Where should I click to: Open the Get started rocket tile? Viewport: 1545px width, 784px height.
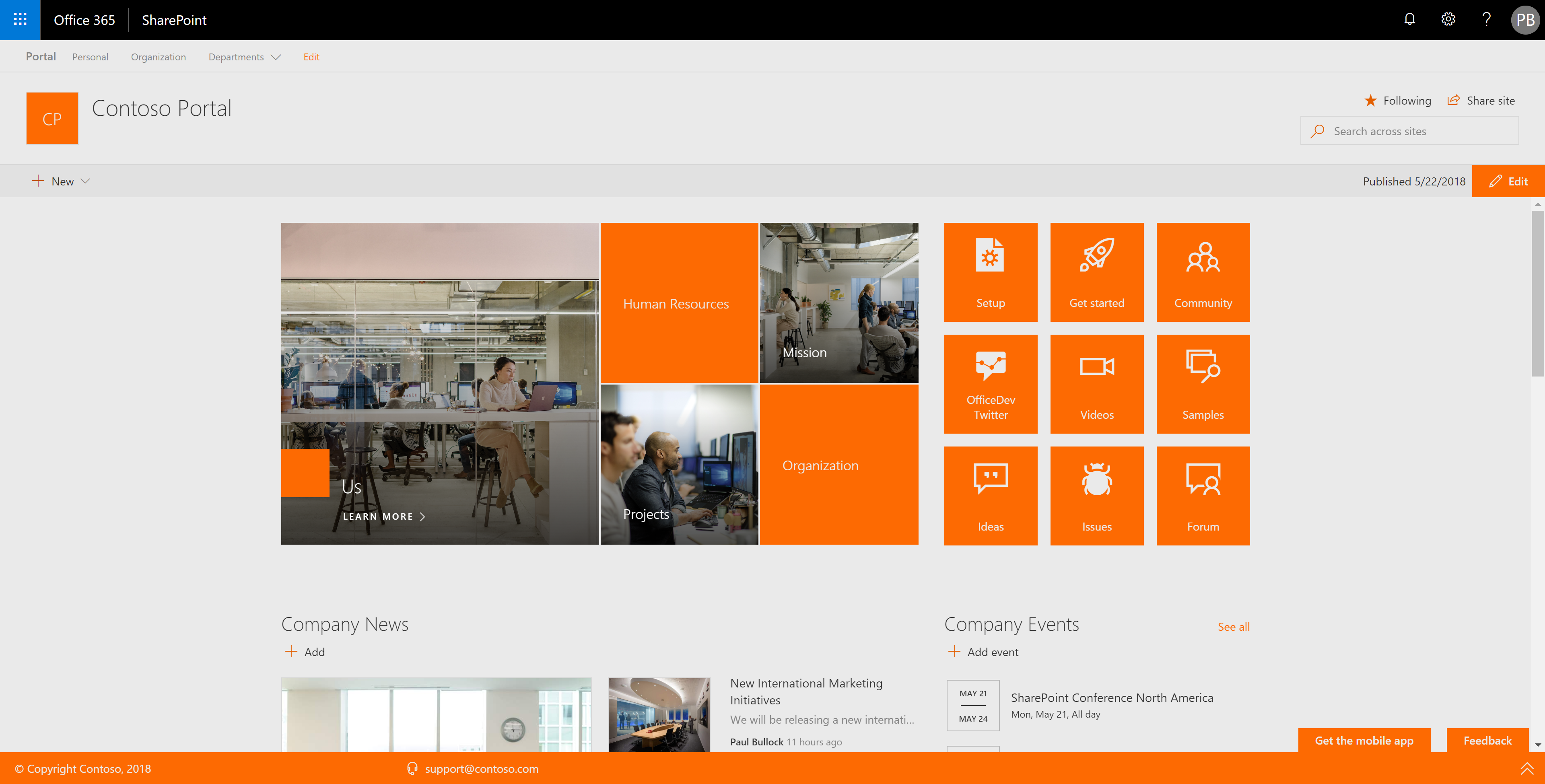1096,272
